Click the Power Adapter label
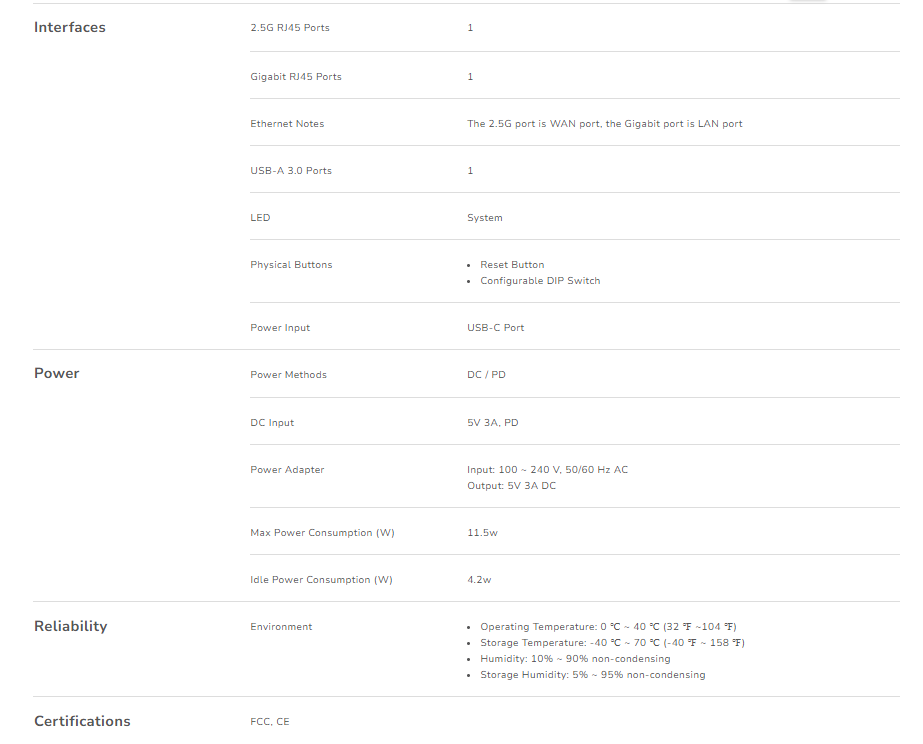 click(287, 470)
